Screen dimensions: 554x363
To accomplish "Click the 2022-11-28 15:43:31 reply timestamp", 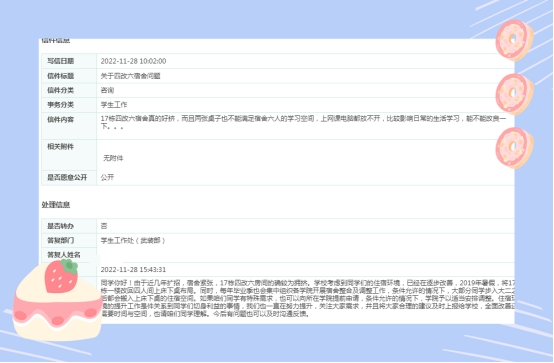I will [x=133, y=270].
